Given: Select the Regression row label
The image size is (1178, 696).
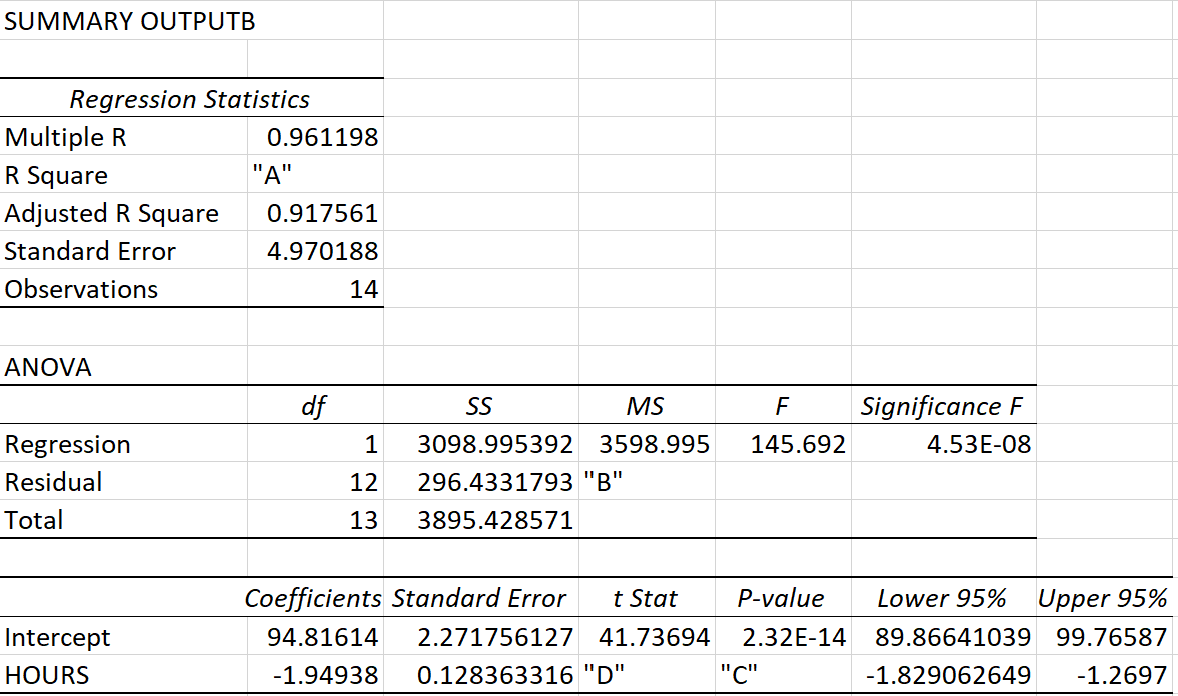Looking at the screenshot, I should (x=68, y=445).
